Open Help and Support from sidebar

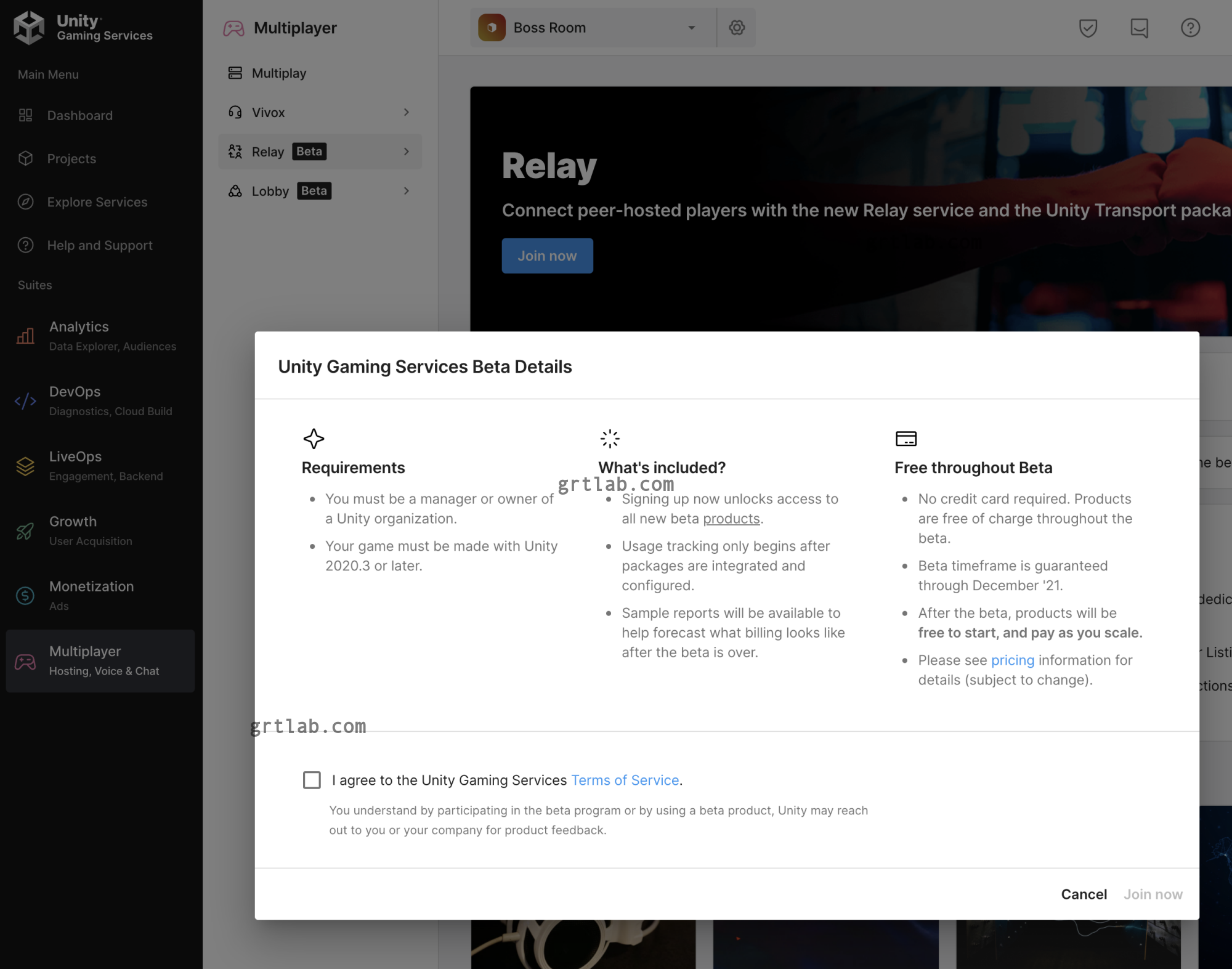point(99,245)
